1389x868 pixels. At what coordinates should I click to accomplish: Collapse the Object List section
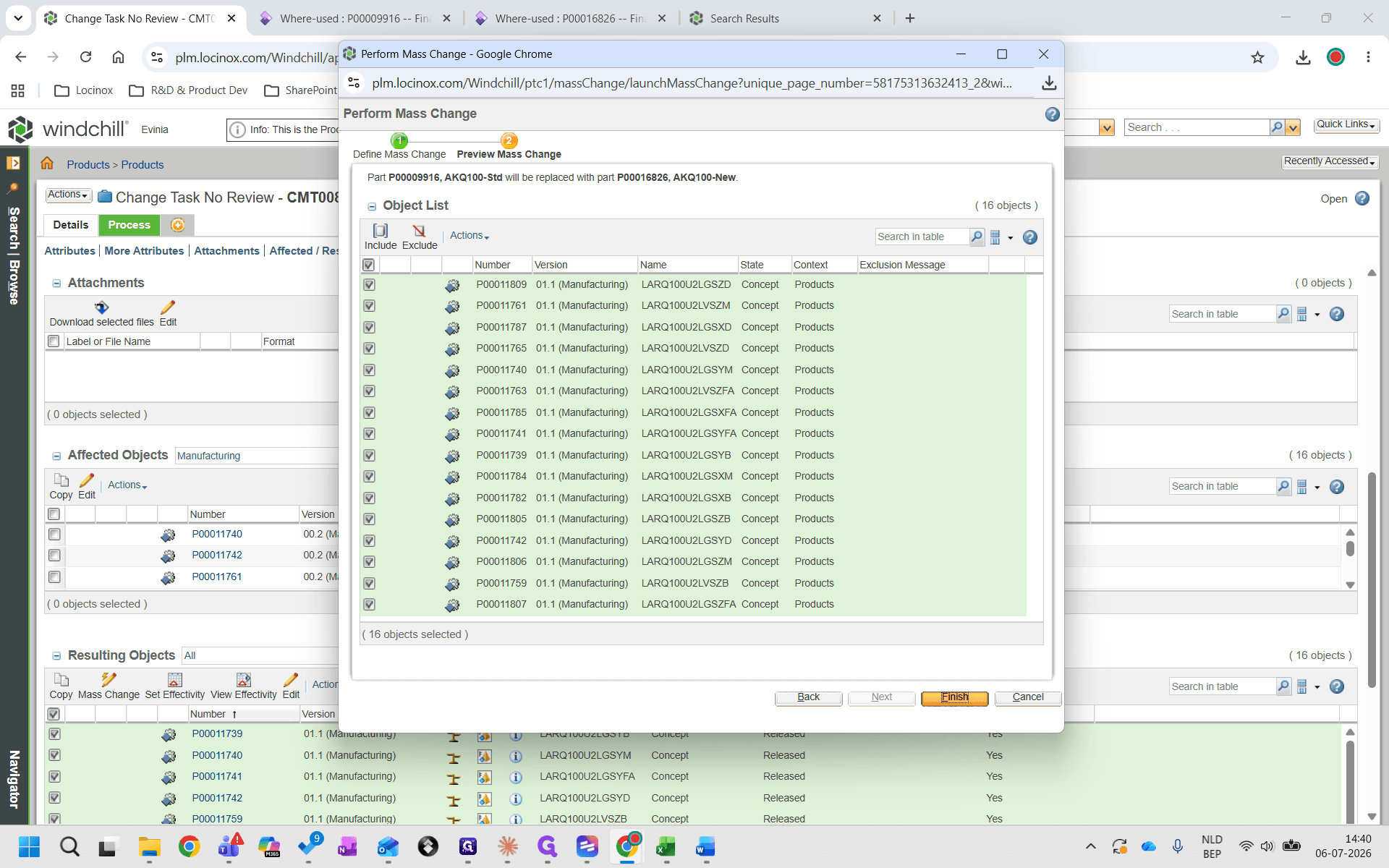pos(372,207)
